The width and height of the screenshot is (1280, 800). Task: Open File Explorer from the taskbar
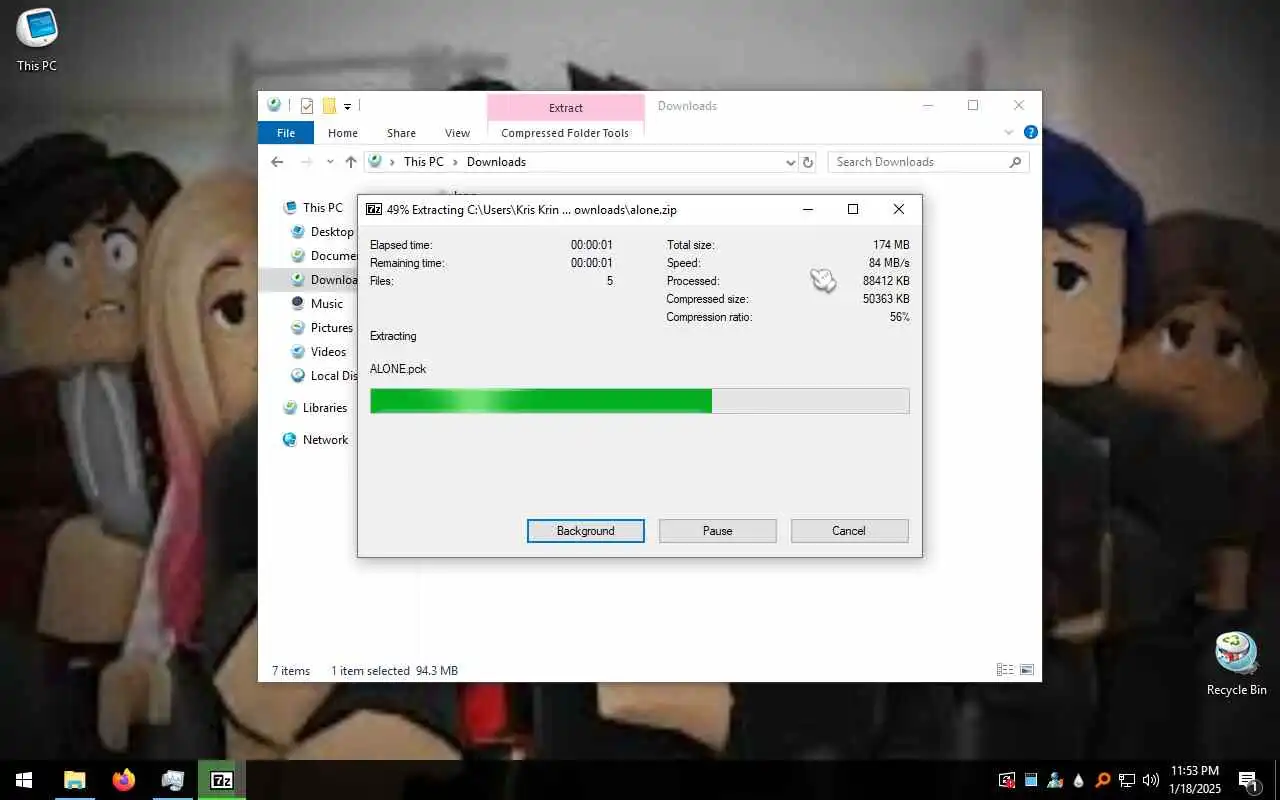tap(74, 780)
